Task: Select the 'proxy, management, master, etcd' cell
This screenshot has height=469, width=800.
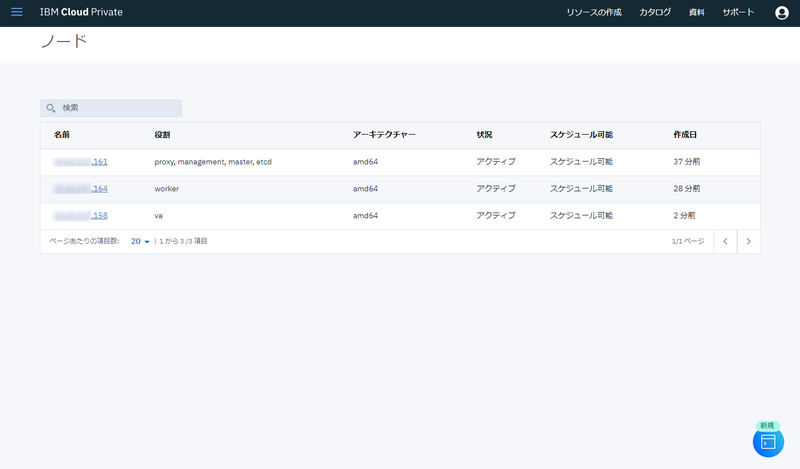Action: point(213,162)
